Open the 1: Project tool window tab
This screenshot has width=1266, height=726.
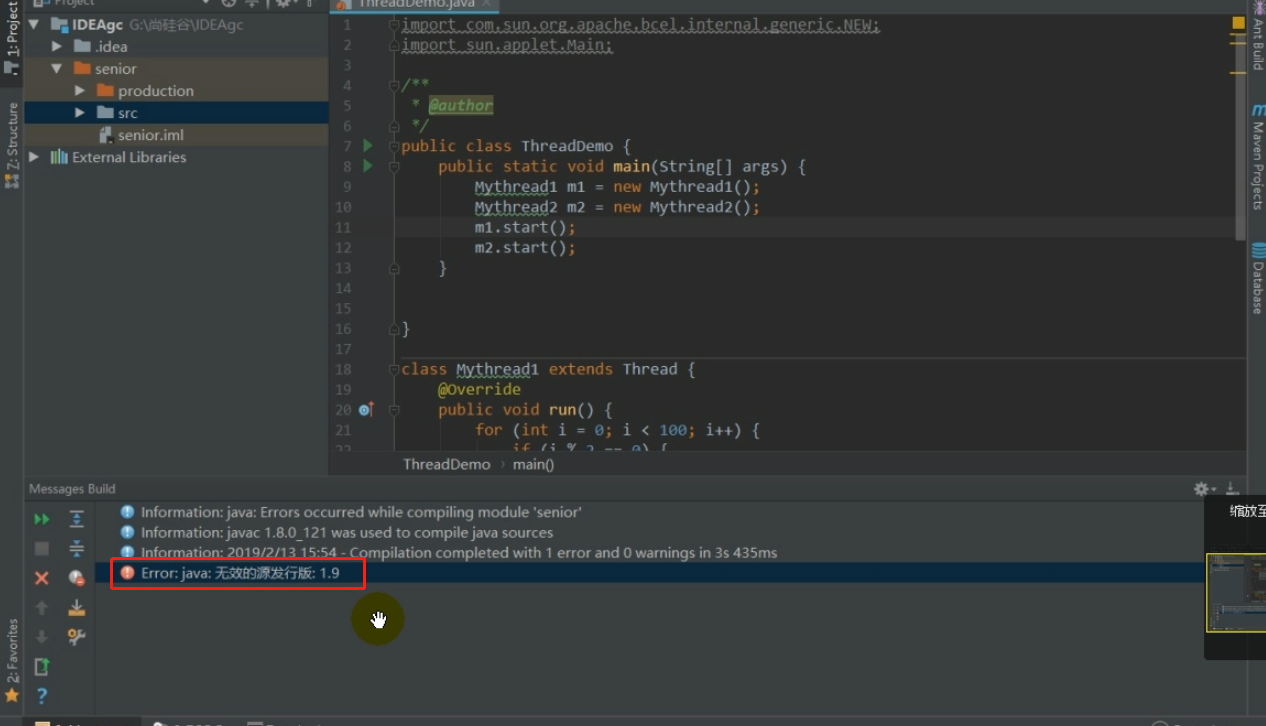pyautogui.click(x=12, y=38)
